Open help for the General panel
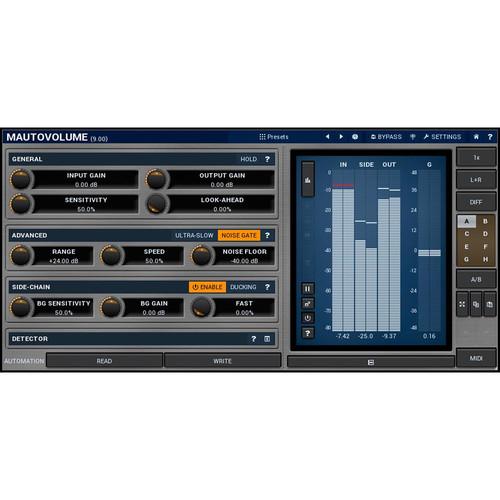 (x=267, y=159)
